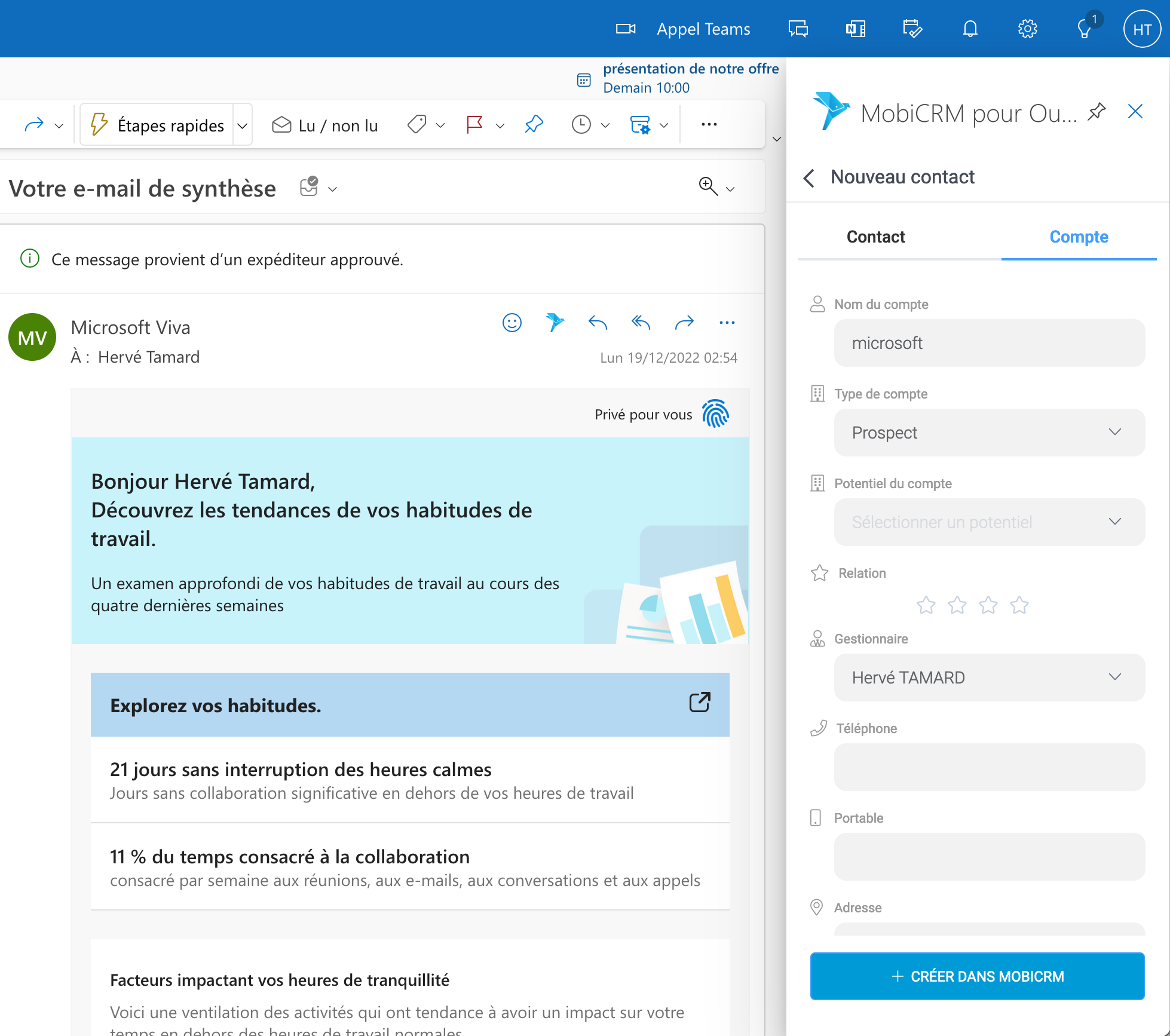1170x1036 pixels.
Task: Open the zoom magnifier icon
Action: point(708,186)
